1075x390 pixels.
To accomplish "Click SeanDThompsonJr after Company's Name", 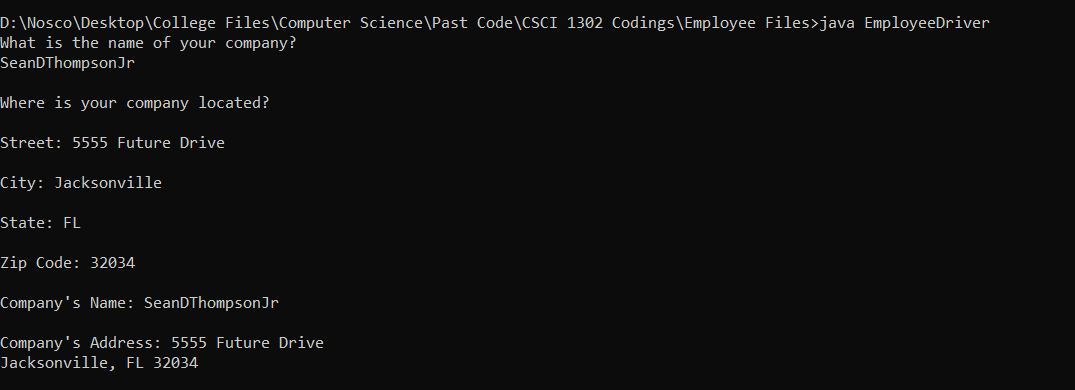I will [211, 303].
